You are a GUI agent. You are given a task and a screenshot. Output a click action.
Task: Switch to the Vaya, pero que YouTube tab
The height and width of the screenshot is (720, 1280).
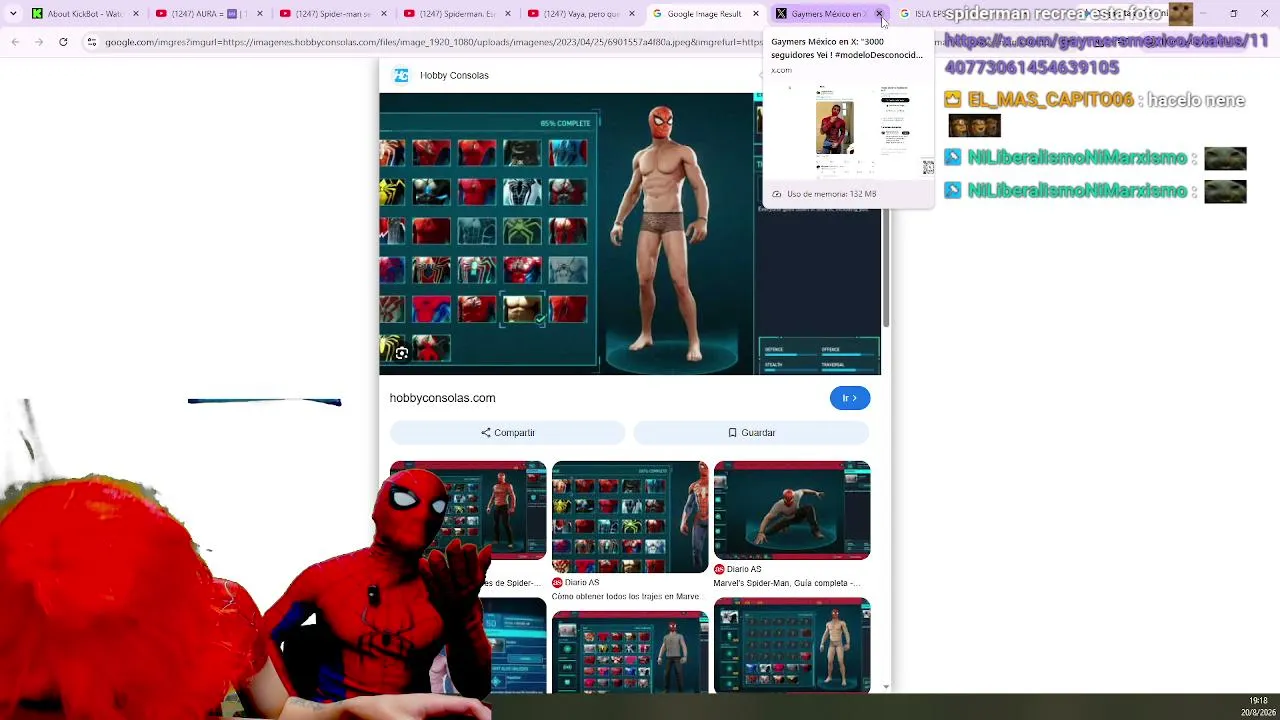pyautogui.click(x=580, y=14)
